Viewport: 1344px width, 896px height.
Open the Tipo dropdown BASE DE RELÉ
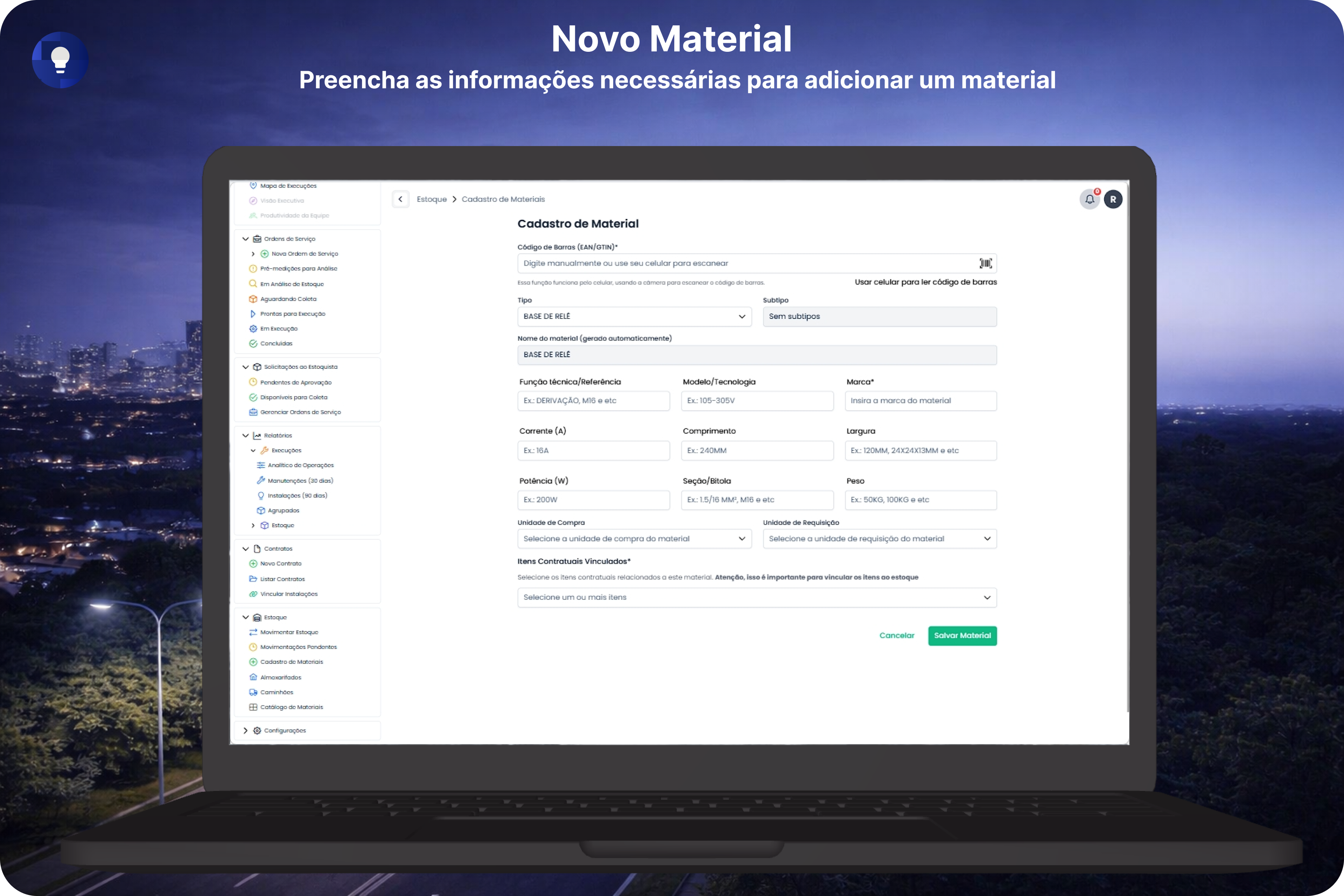click(x=635, y=317)
